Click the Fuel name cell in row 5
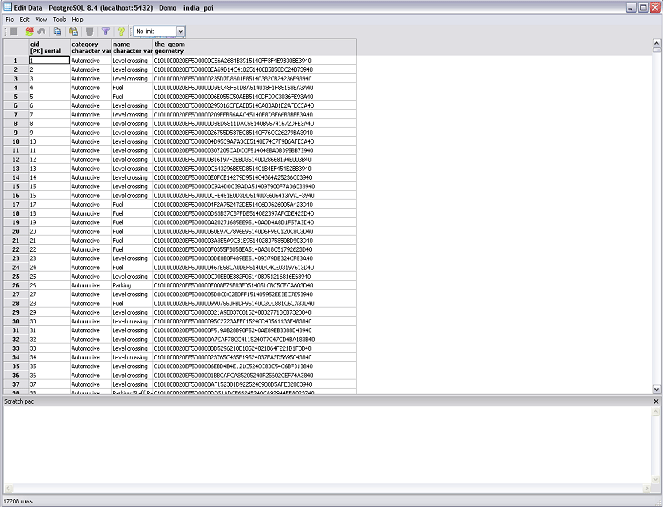This screenshot has width=663, height=507. 132,96
